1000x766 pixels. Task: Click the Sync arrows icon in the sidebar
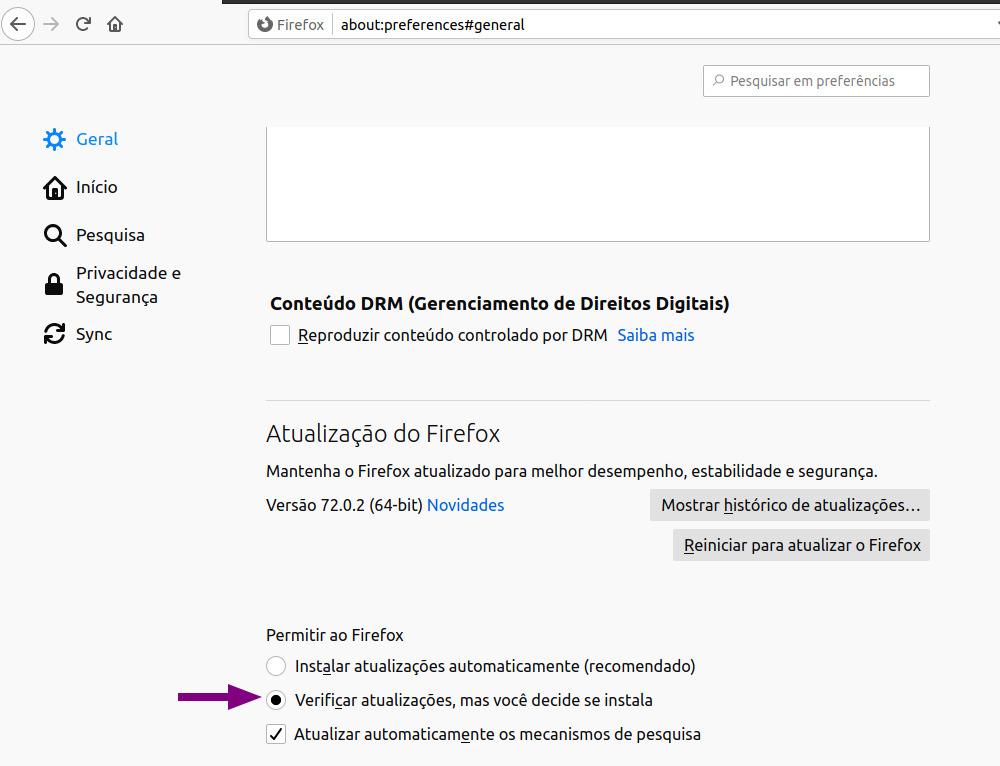click(54, 334)
